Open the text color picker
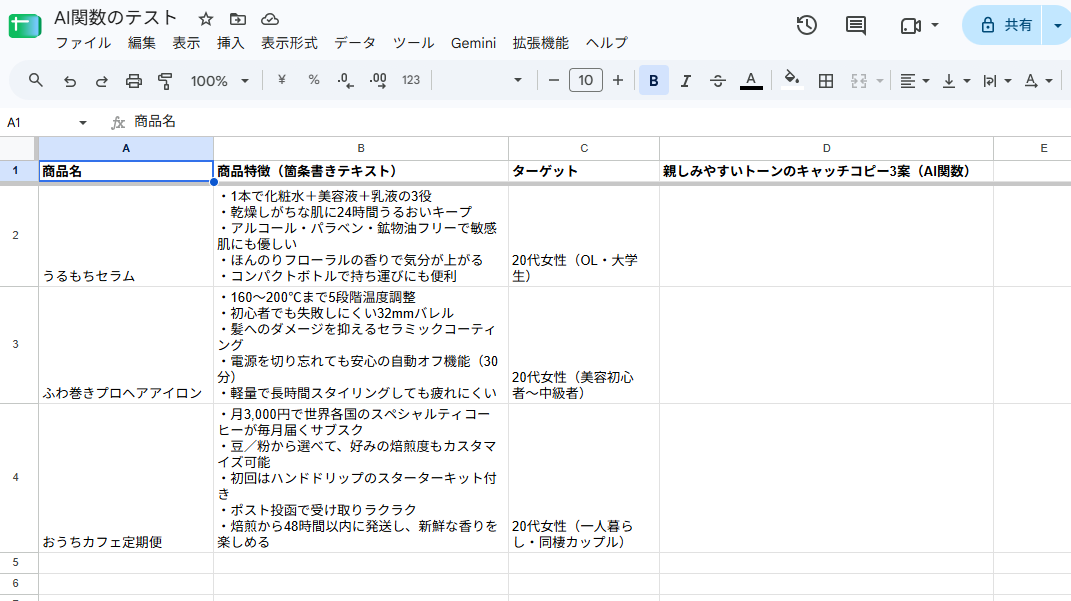 click(751, 81)
